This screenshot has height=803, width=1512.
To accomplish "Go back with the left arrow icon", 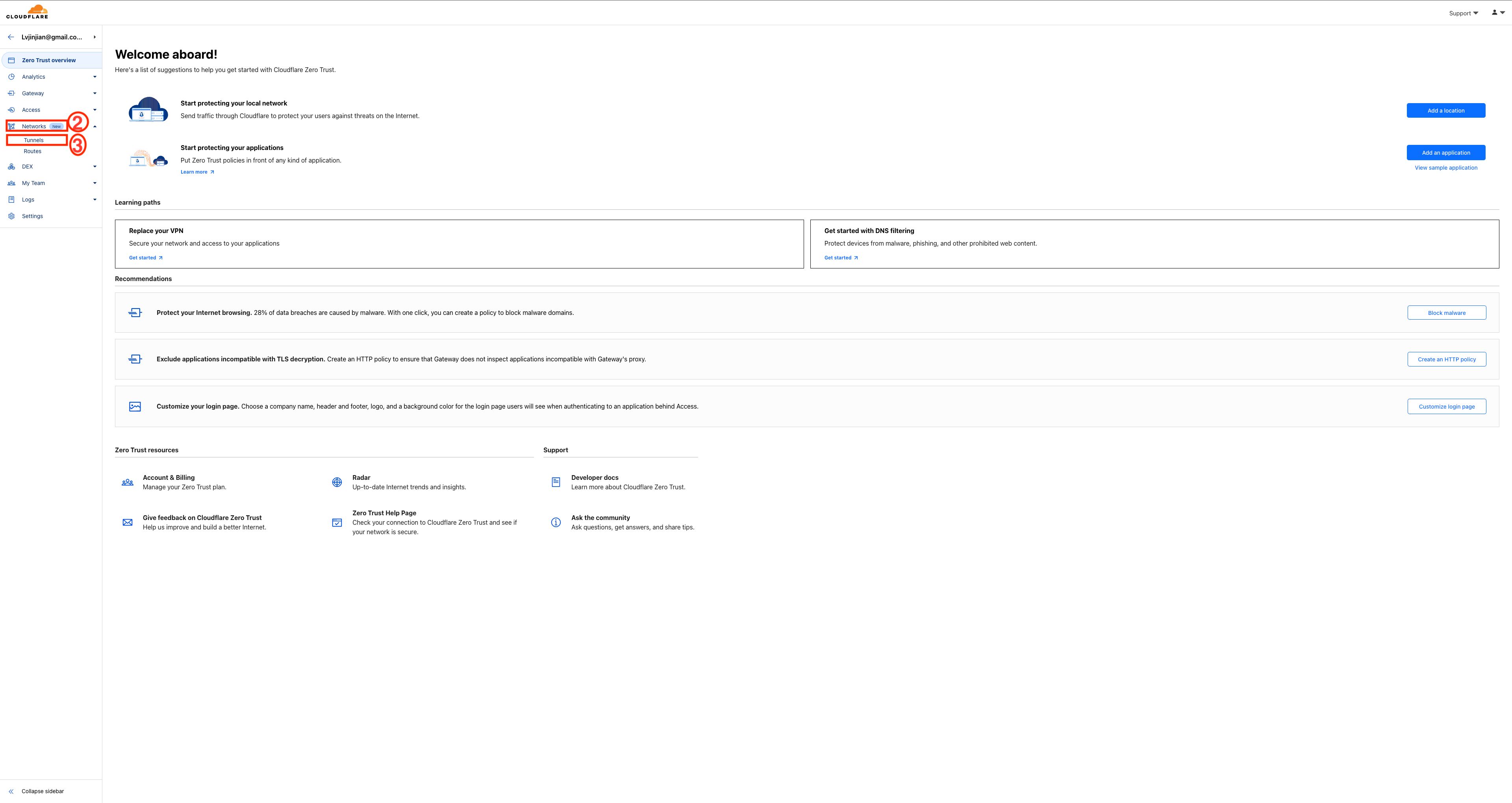I will click(11, 37).
